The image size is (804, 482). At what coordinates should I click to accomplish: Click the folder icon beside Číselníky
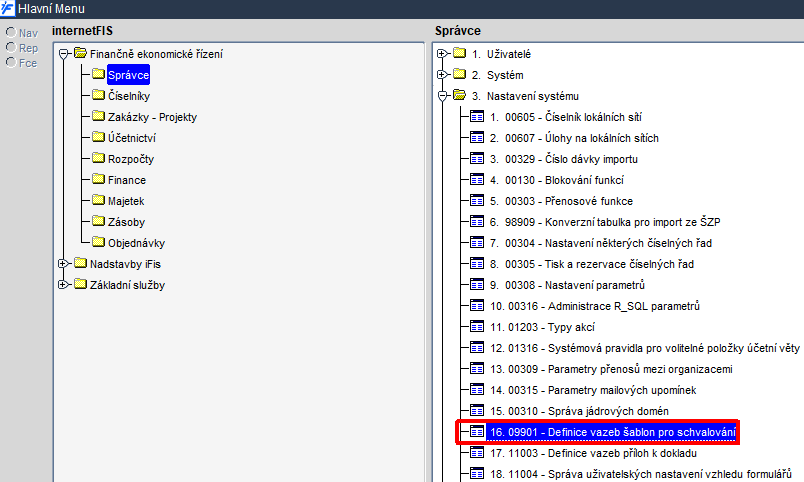coord(98,95)
